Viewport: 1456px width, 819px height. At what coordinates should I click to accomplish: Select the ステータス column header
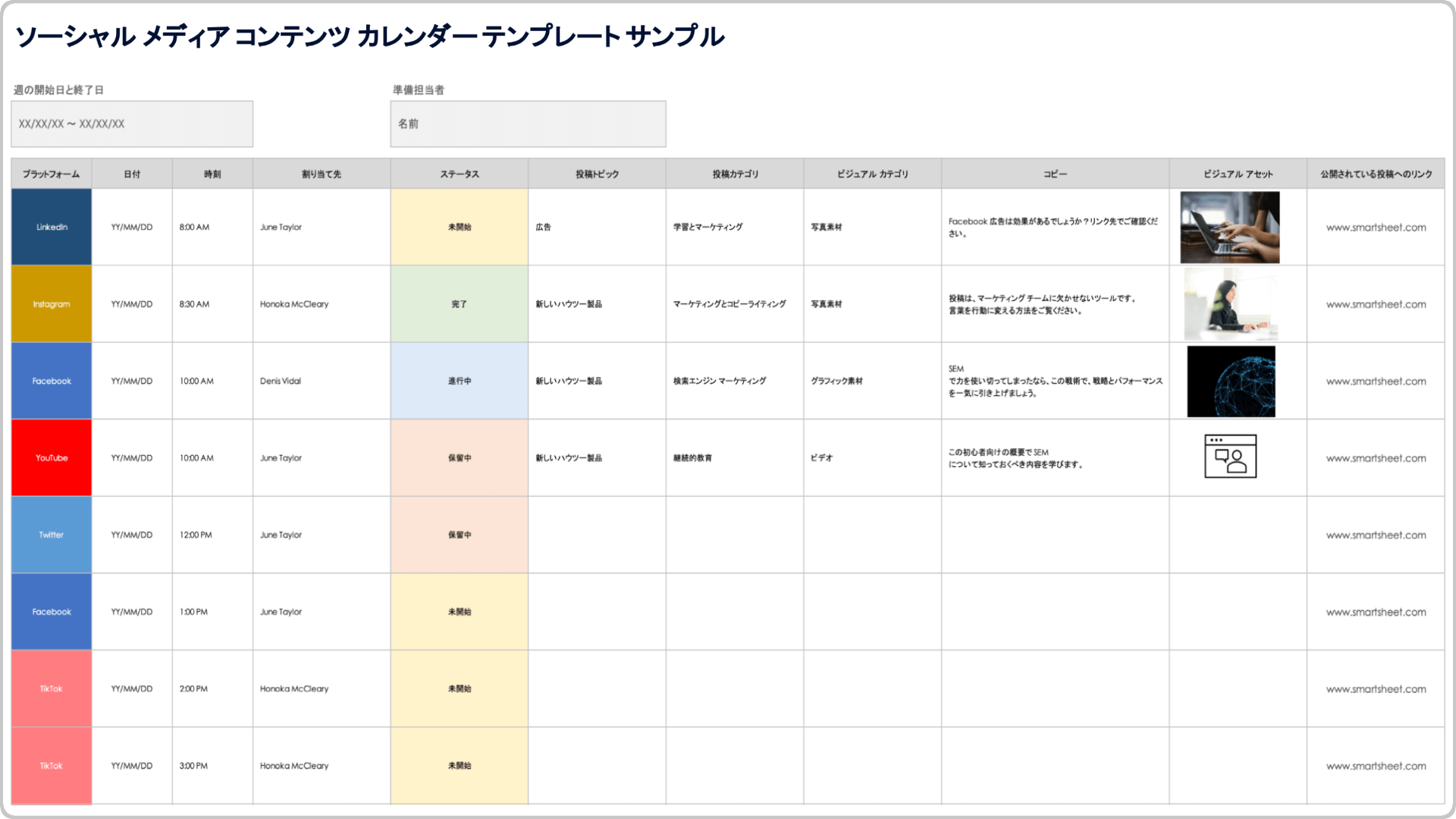(460, 174)
